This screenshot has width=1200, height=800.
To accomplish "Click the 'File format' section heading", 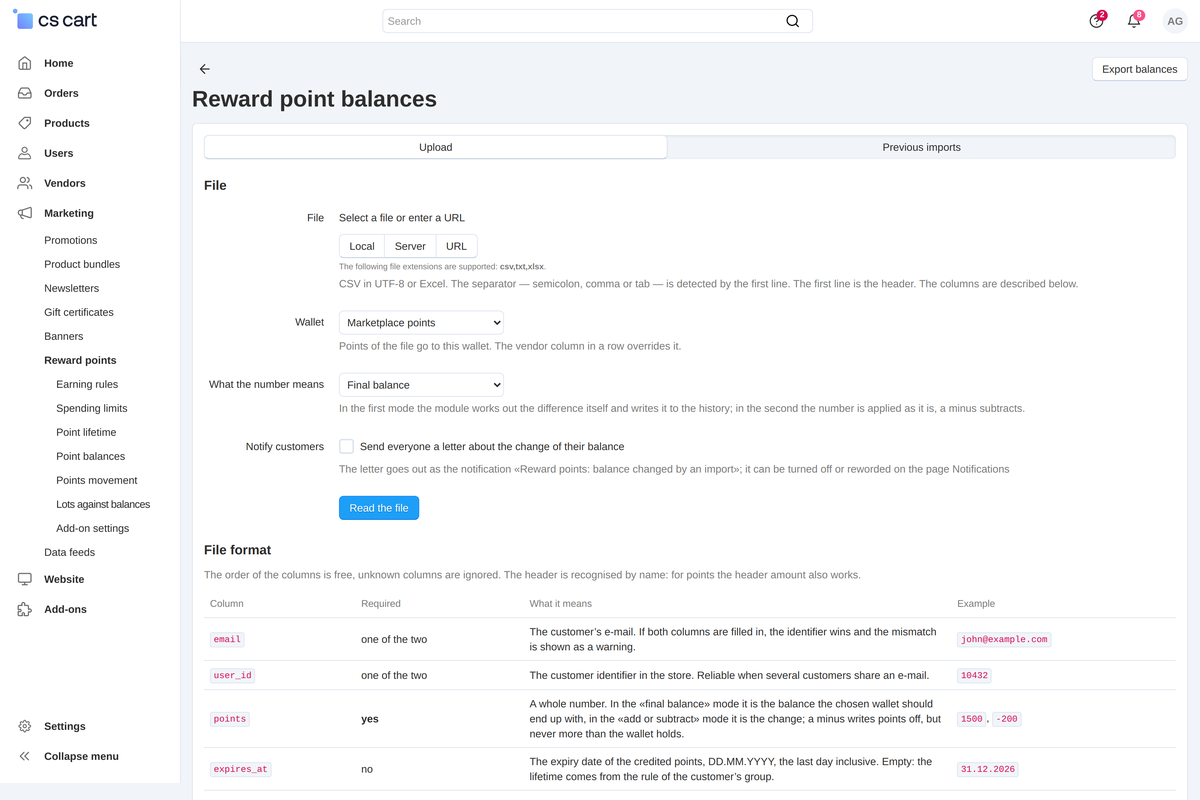I will [238, 550].
